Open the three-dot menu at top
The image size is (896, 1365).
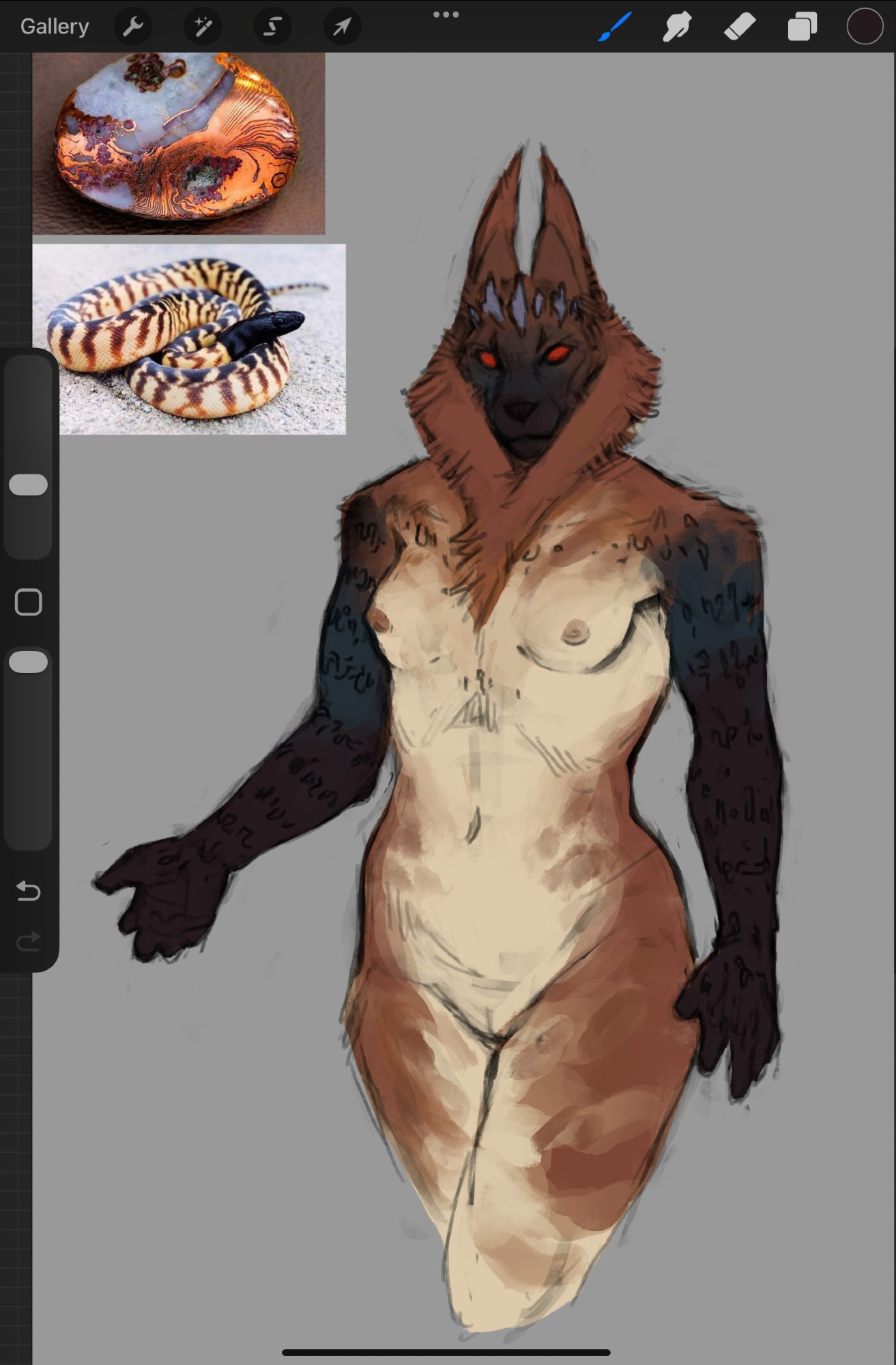(446, 15)
